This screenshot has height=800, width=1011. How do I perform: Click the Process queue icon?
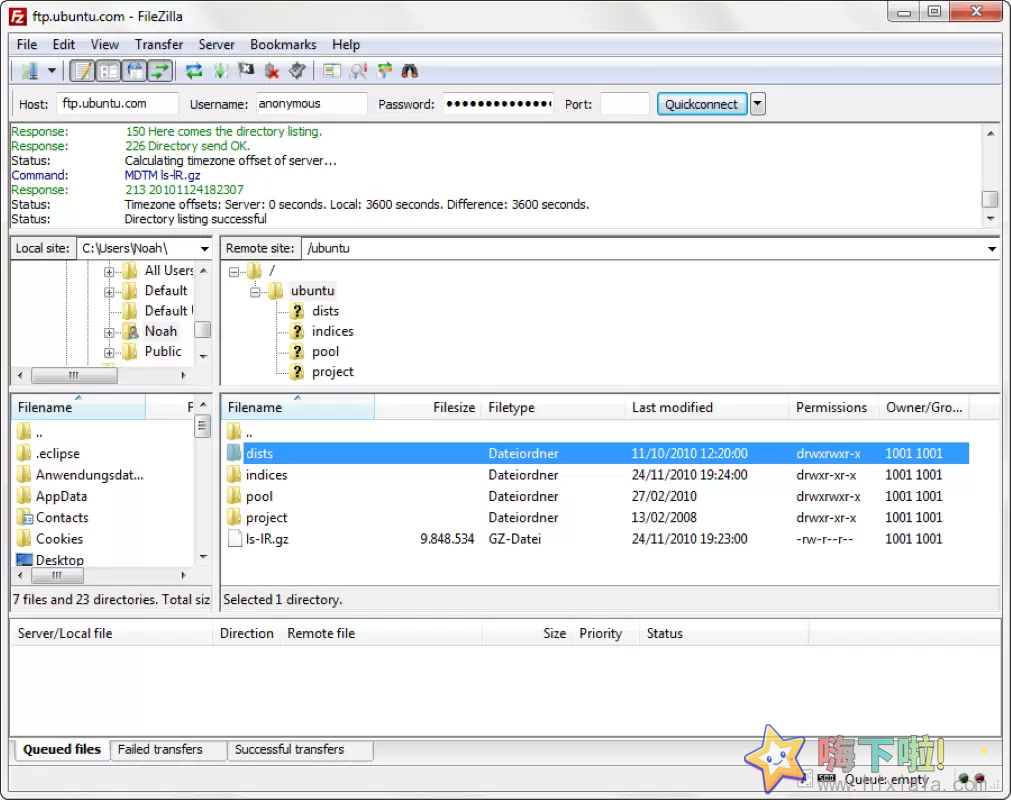221,70
